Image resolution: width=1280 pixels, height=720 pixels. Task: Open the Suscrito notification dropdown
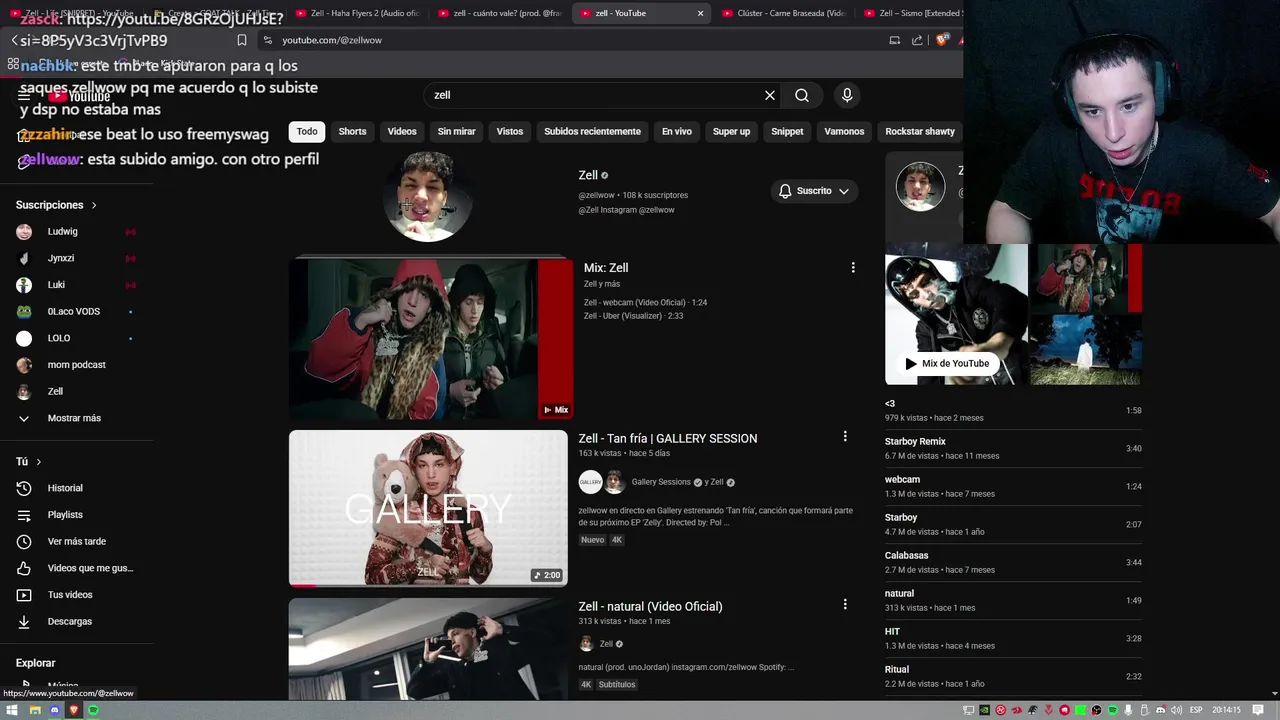(x=814, y=191)
